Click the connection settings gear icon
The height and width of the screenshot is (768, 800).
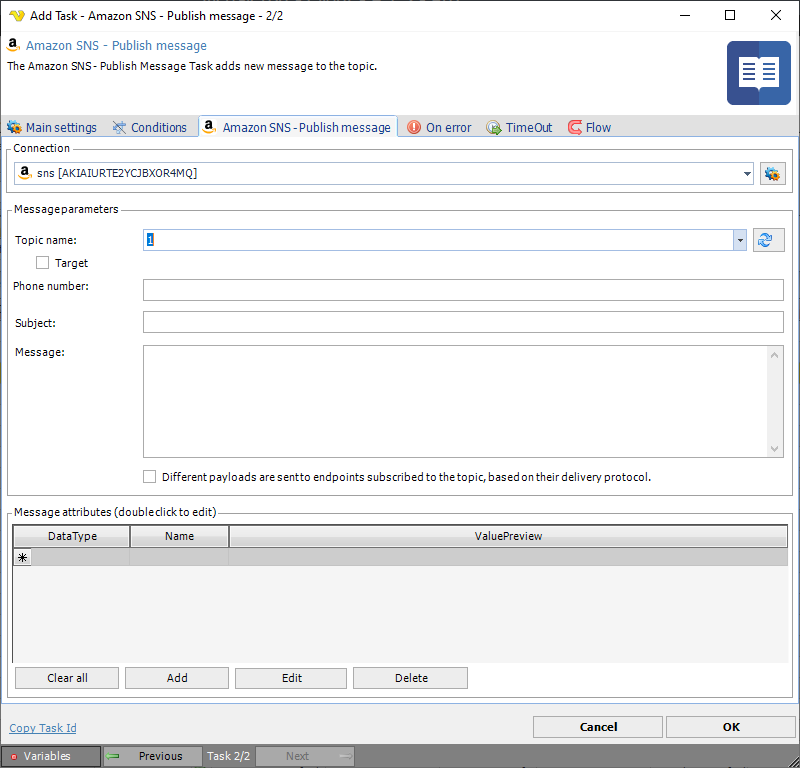pyautogui.click(x=772, y=174)
